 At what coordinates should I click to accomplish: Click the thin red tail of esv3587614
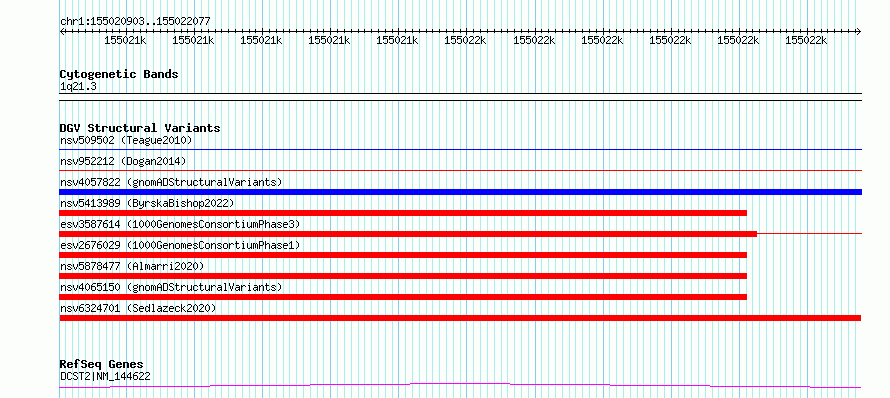click(x=809, y=234)
